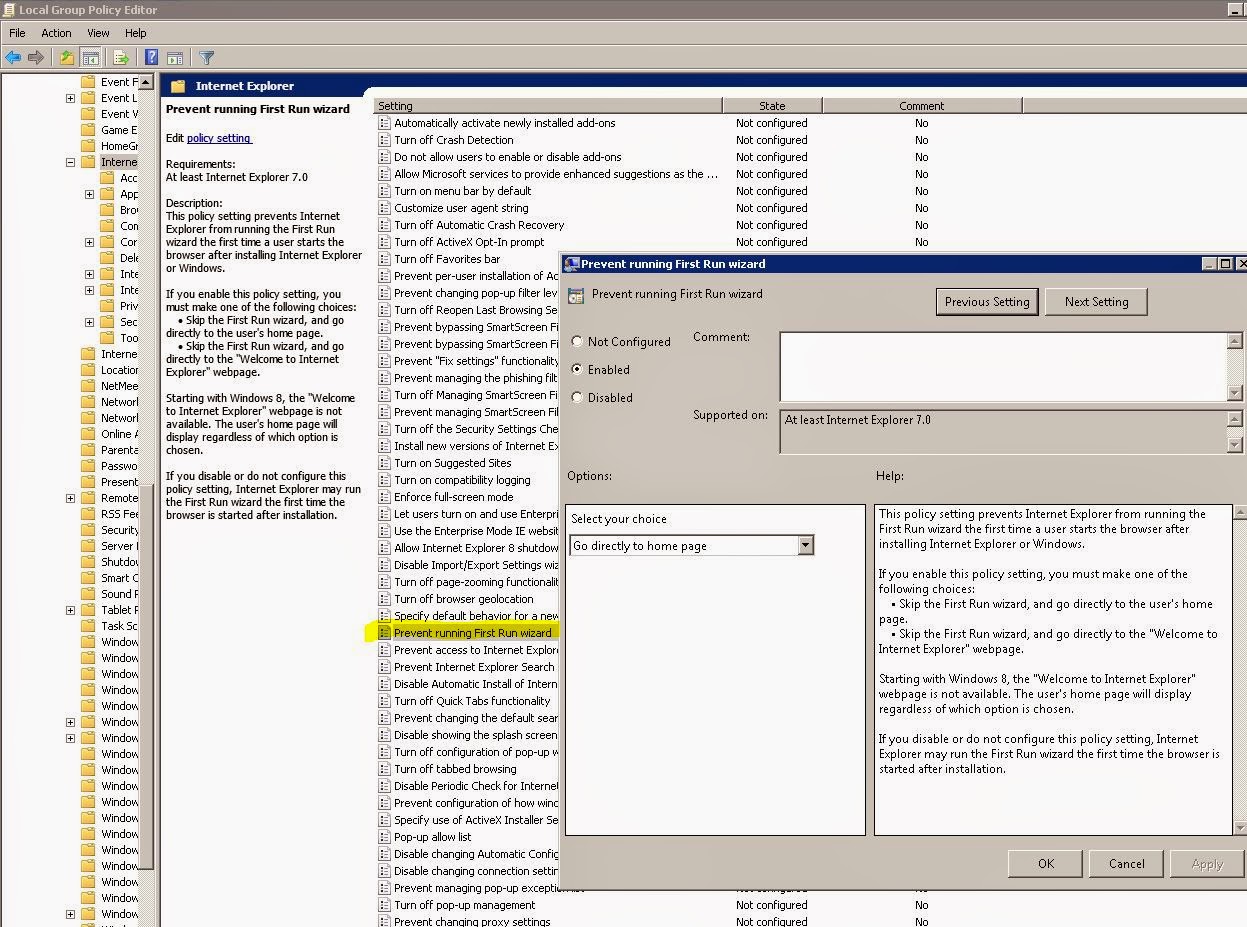Click policy icon beside Turn on Suggested Sites
The height and width of the screenshot is (927, 1247).
[384, 463]
